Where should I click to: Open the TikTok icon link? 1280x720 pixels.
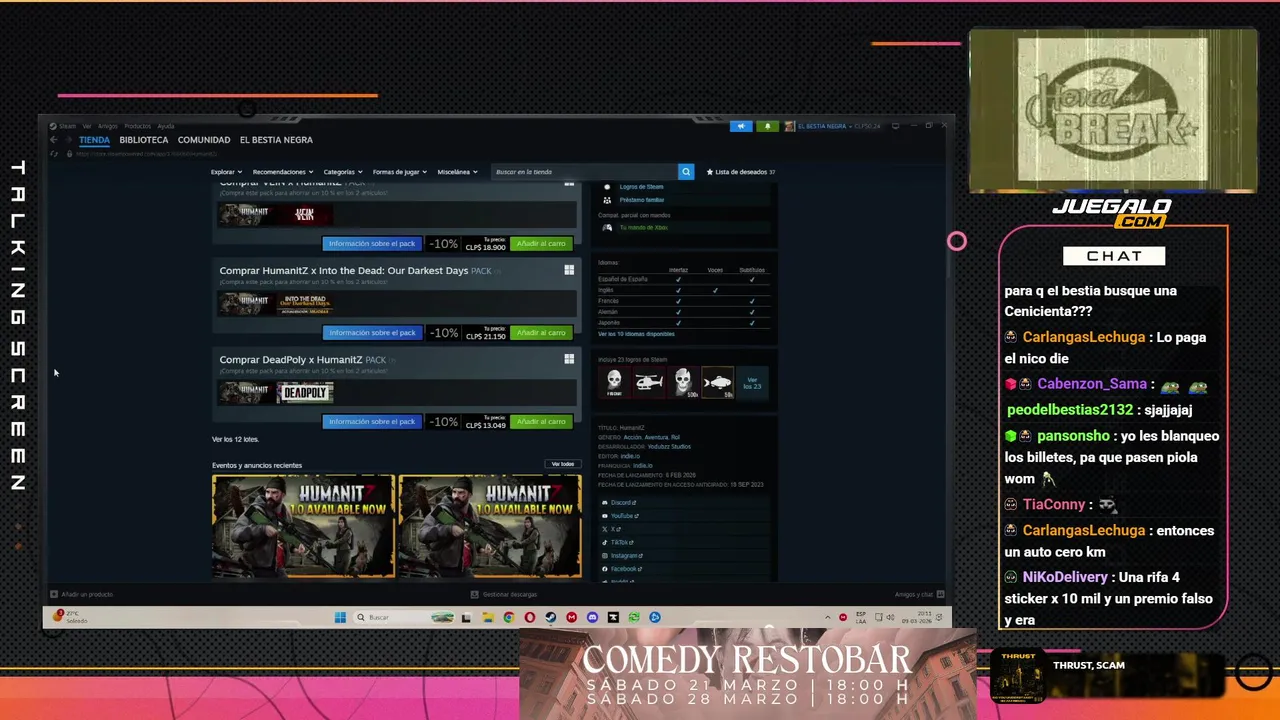click(605, 542)
